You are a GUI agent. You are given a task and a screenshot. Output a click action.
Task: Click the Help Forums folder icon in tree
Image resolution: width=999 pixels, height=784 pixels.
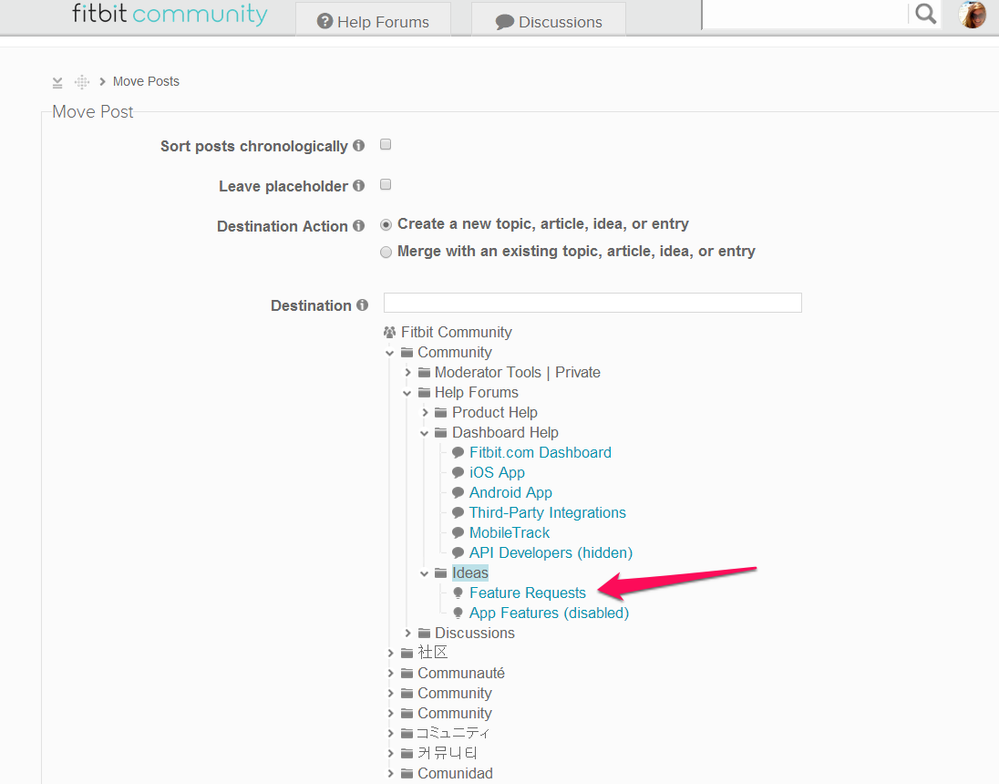tap(424, 392)
